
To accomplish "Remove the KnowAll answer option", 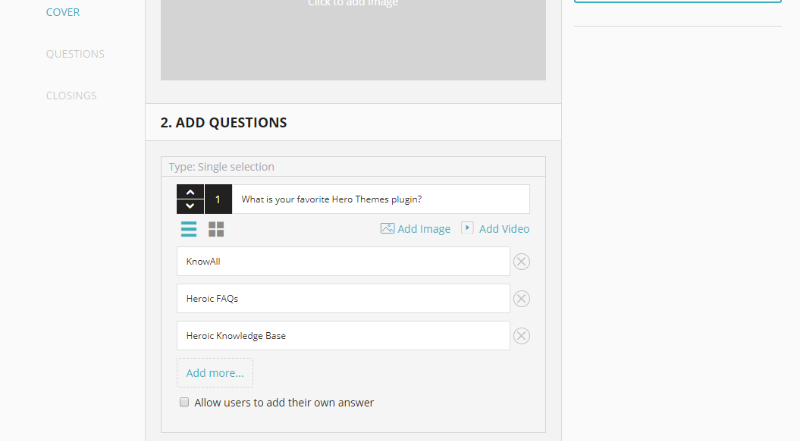I will pos(521,262).
